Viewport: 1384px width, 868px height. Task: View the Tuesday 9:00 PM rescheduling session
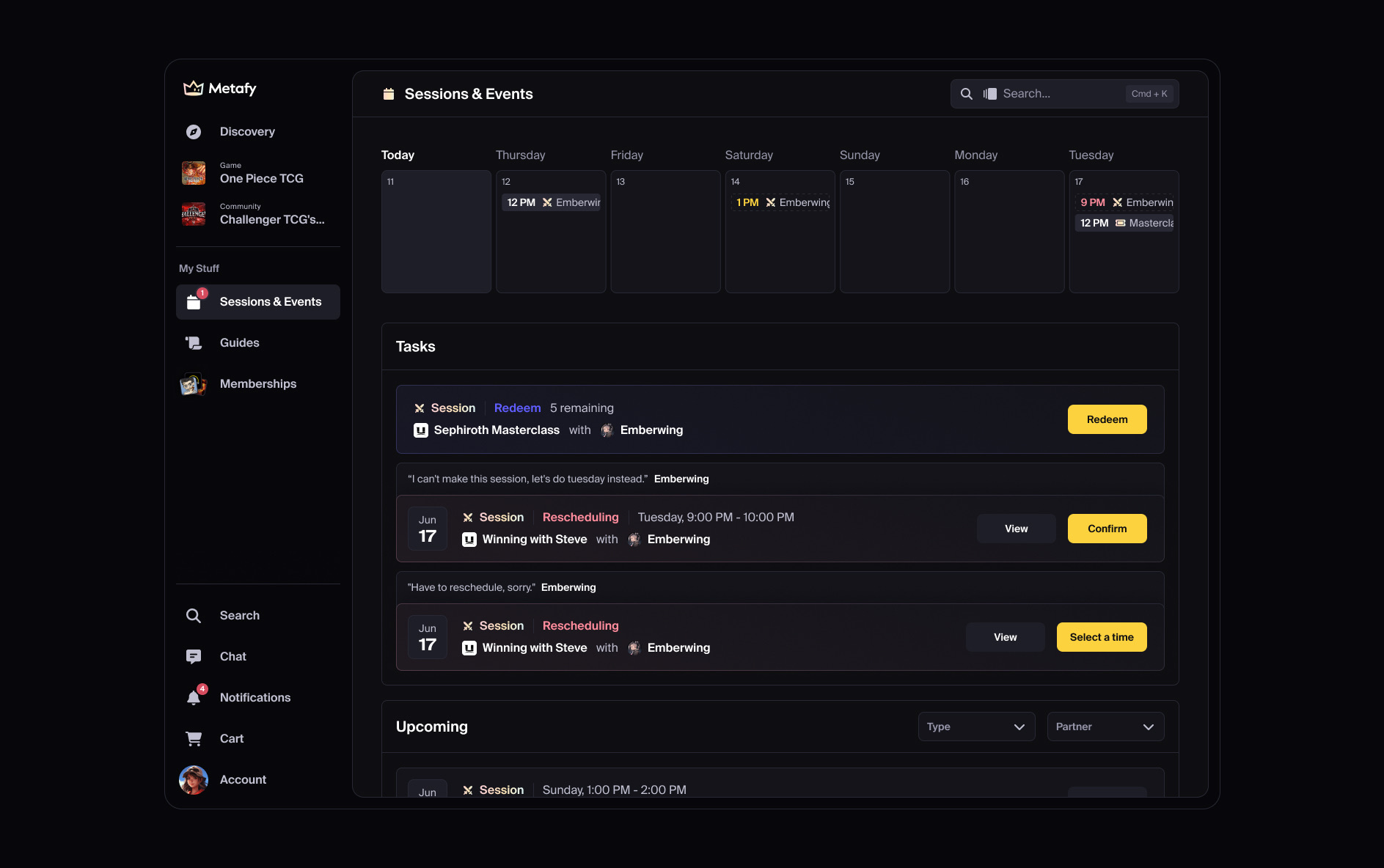coord(1017,529)
